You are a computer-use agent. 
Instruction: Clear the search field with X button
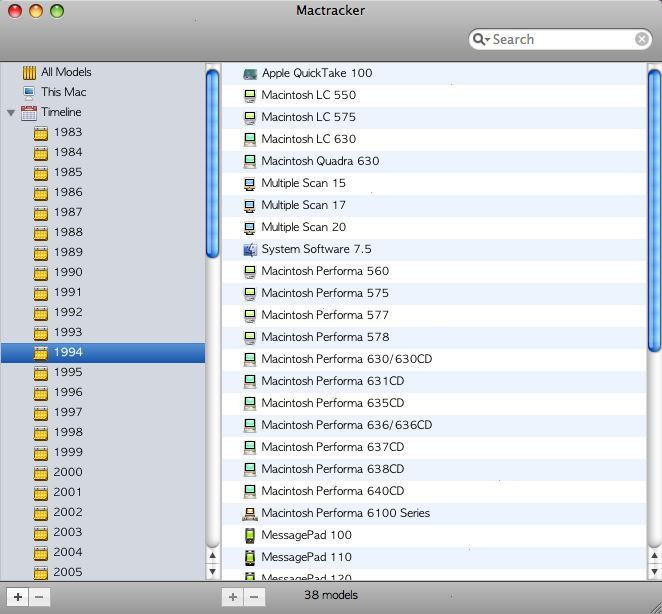click(642, 39)
